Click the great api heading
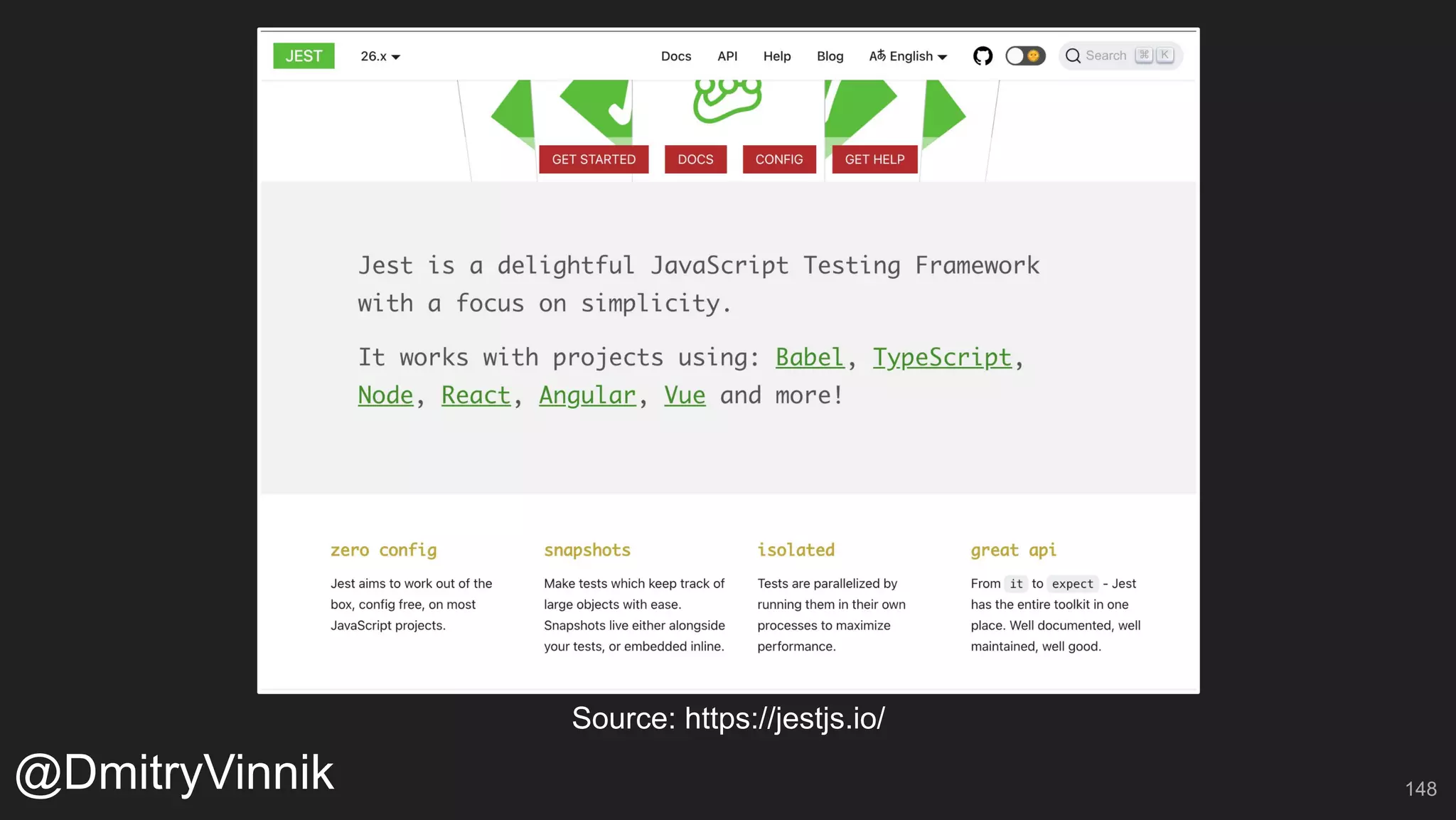 click(x=1013, y=550)
